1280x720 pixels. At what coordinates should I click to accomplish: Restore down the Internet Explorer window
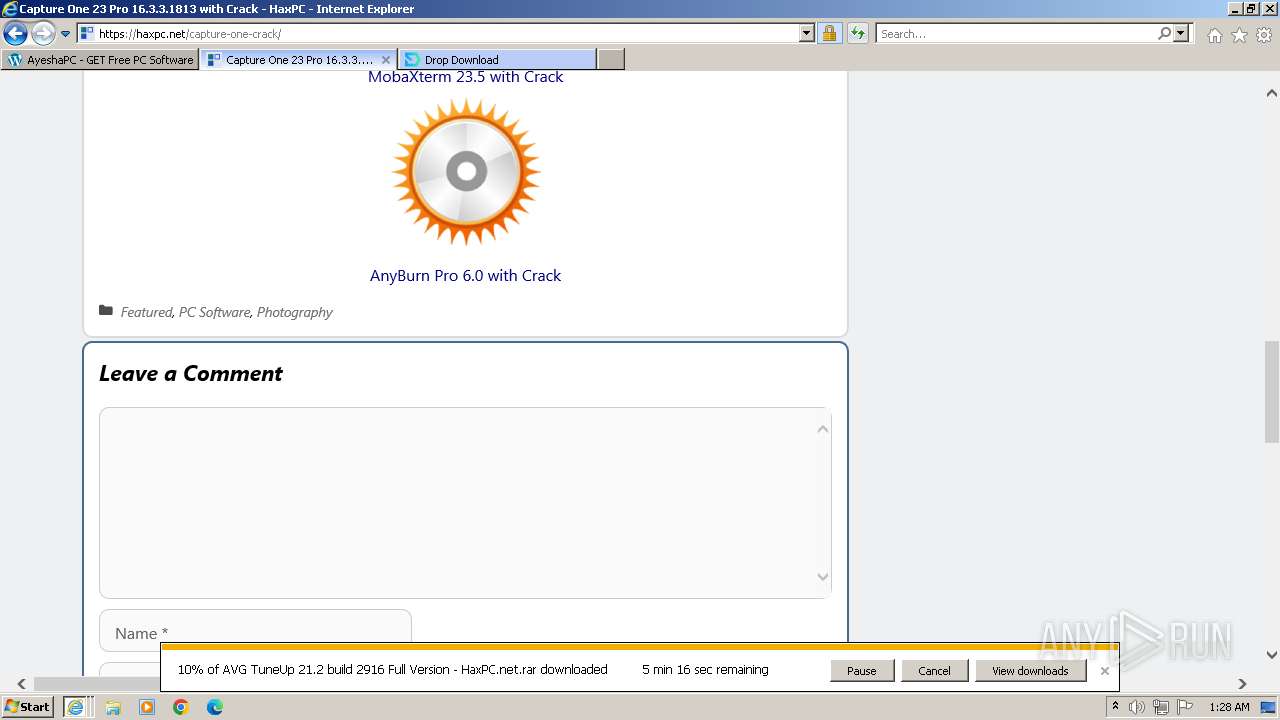pos(1251,9)
